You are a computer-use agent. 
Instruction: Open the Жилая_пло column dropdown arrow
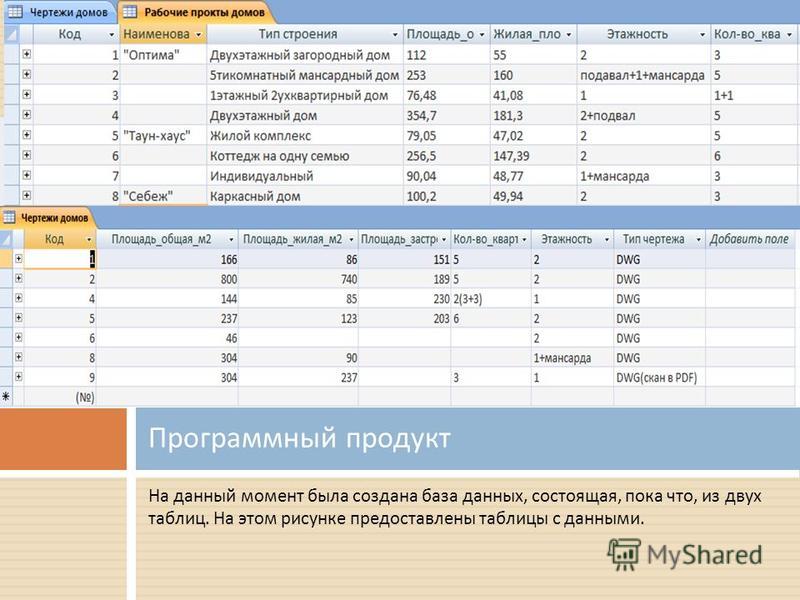pyautogui.click(x=568, y=35)
